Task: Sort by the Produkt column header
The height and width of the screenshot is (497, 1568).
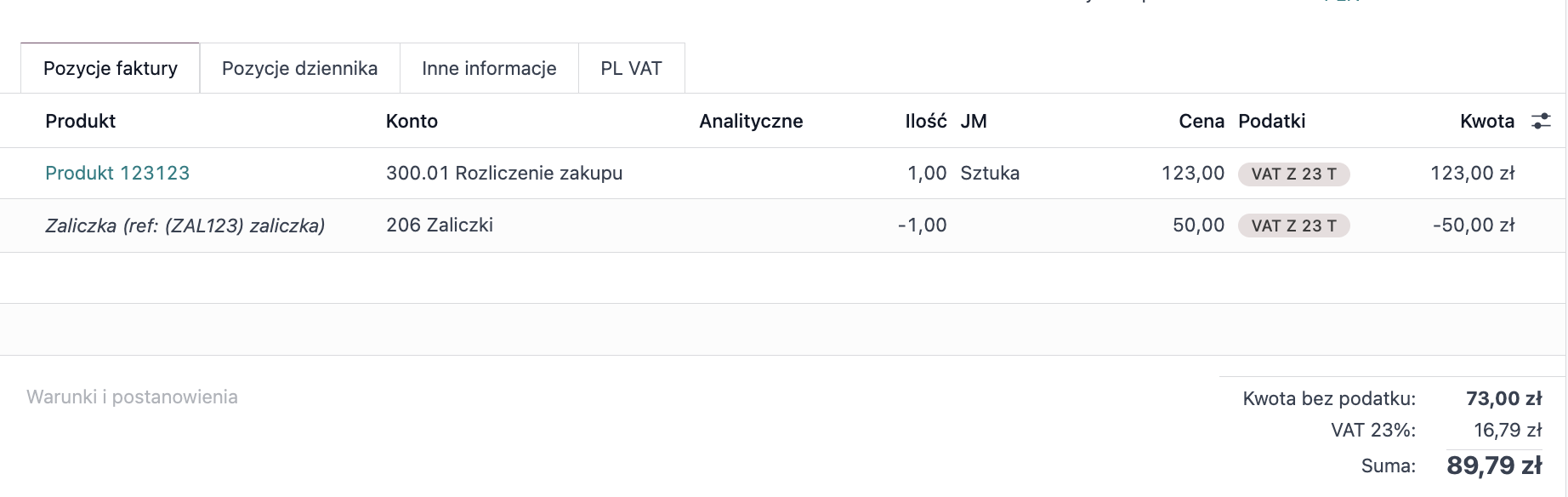Action: (x=81, y=121)
